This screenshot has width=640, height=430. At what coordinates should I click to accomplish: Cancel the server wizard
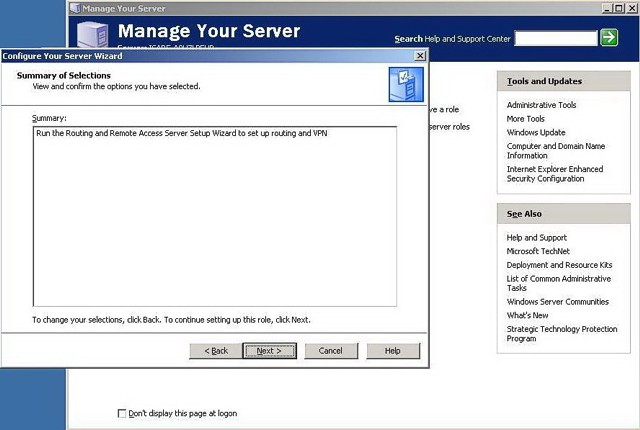point(331,351)
